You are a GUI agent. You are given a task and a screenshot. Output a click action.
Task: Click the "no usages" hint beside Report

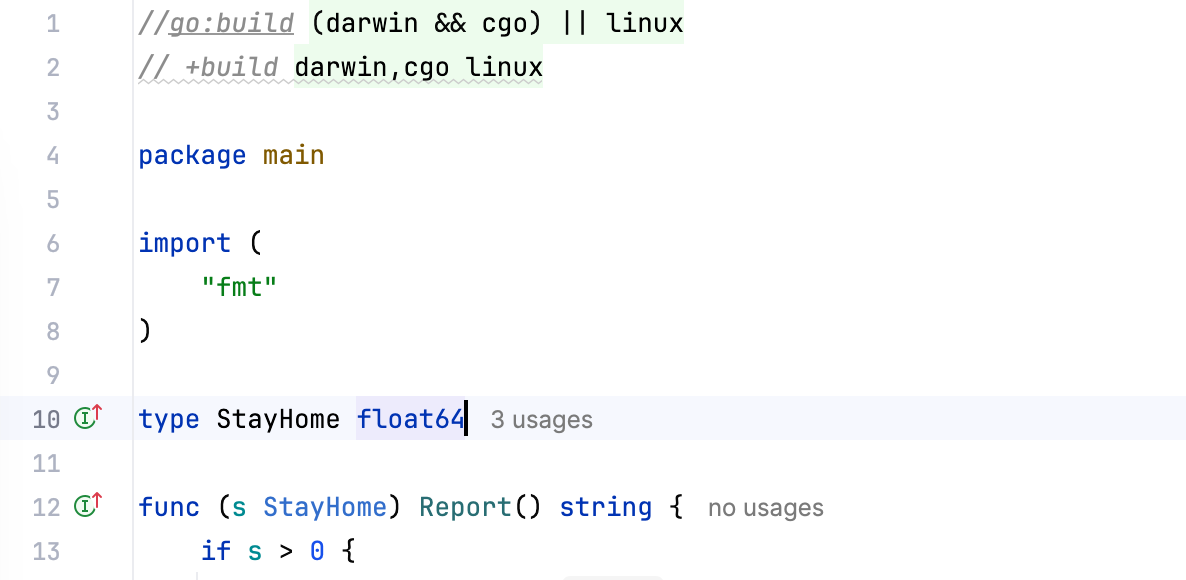click(765, 508)
